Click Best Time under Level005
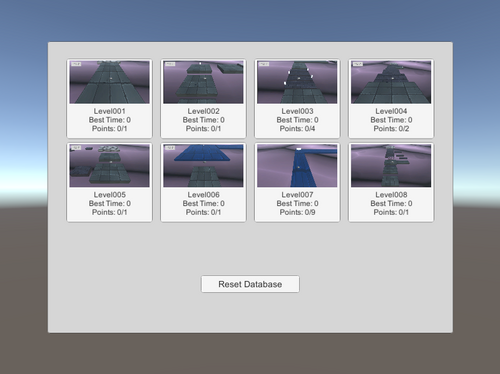Image resolution: width=500 pixels, height=374 pixels. [109, 203]
